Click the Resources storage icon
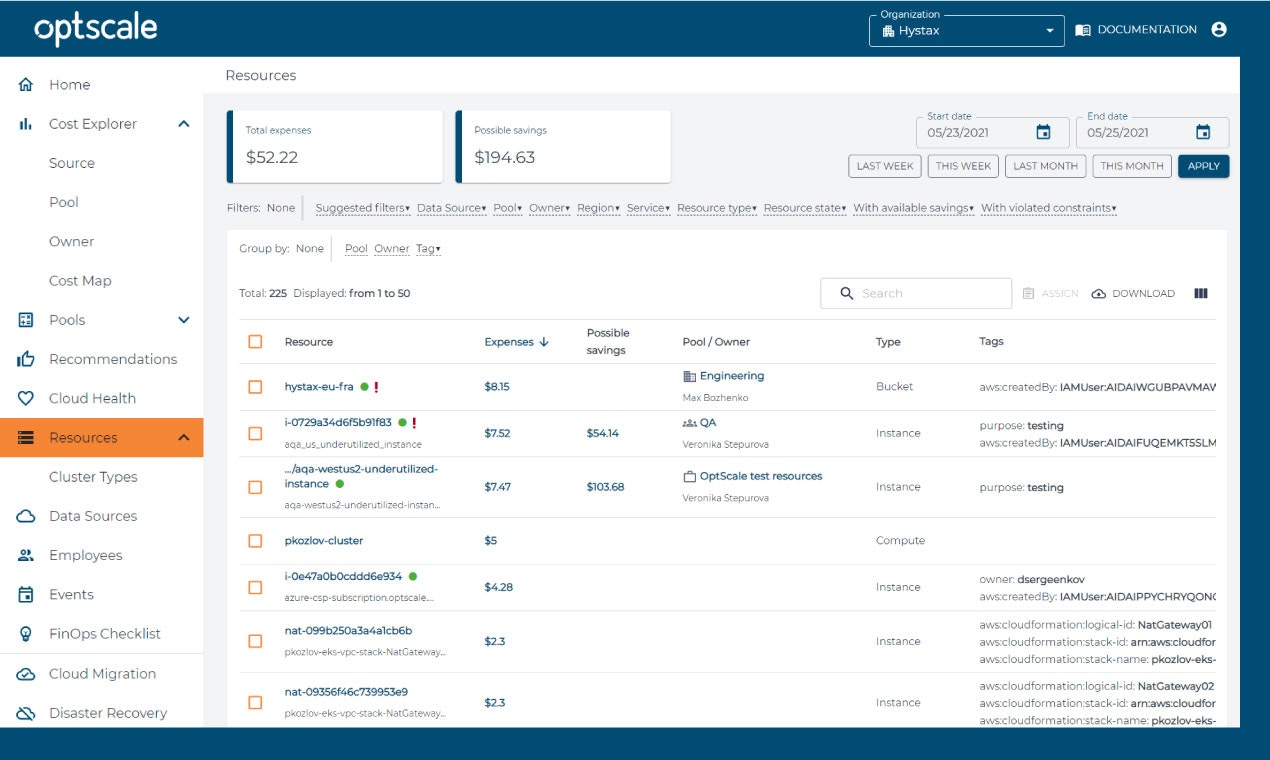 pyautogui.click(x=26, y=438)
